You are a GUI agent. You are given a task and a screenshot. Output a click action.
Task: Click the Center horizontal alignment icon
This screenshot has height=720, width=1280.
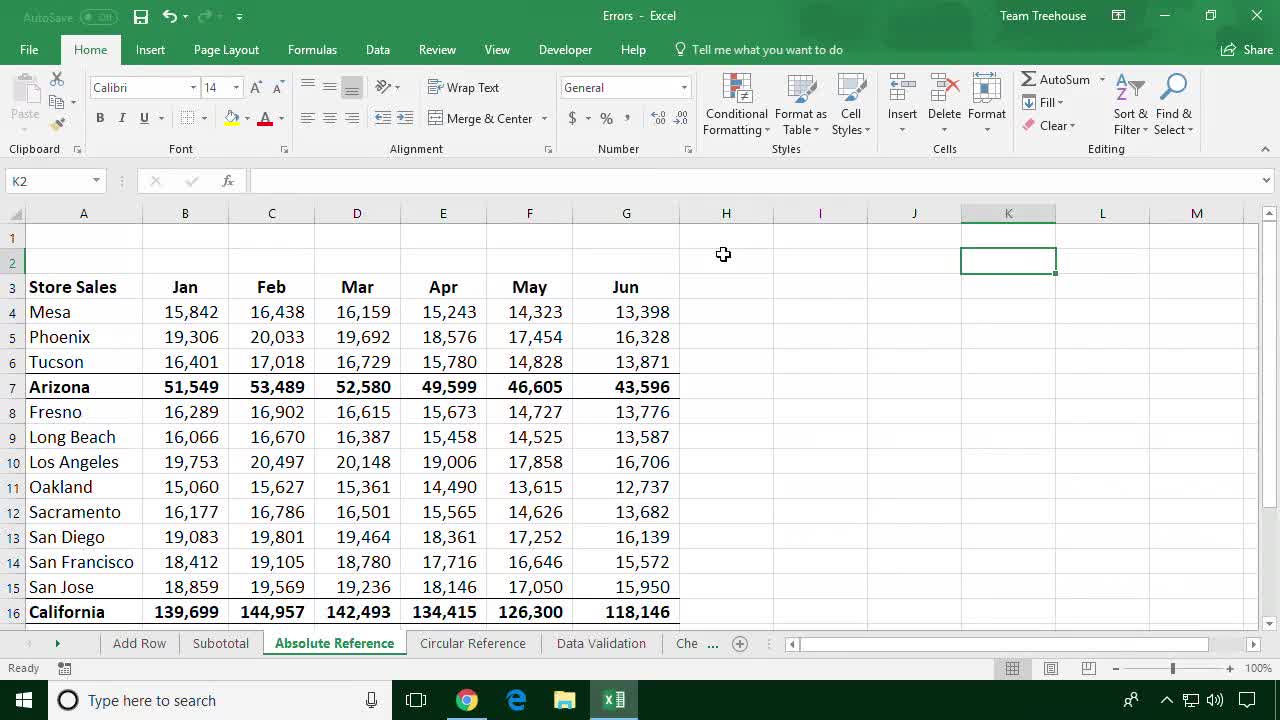point(330,118)
